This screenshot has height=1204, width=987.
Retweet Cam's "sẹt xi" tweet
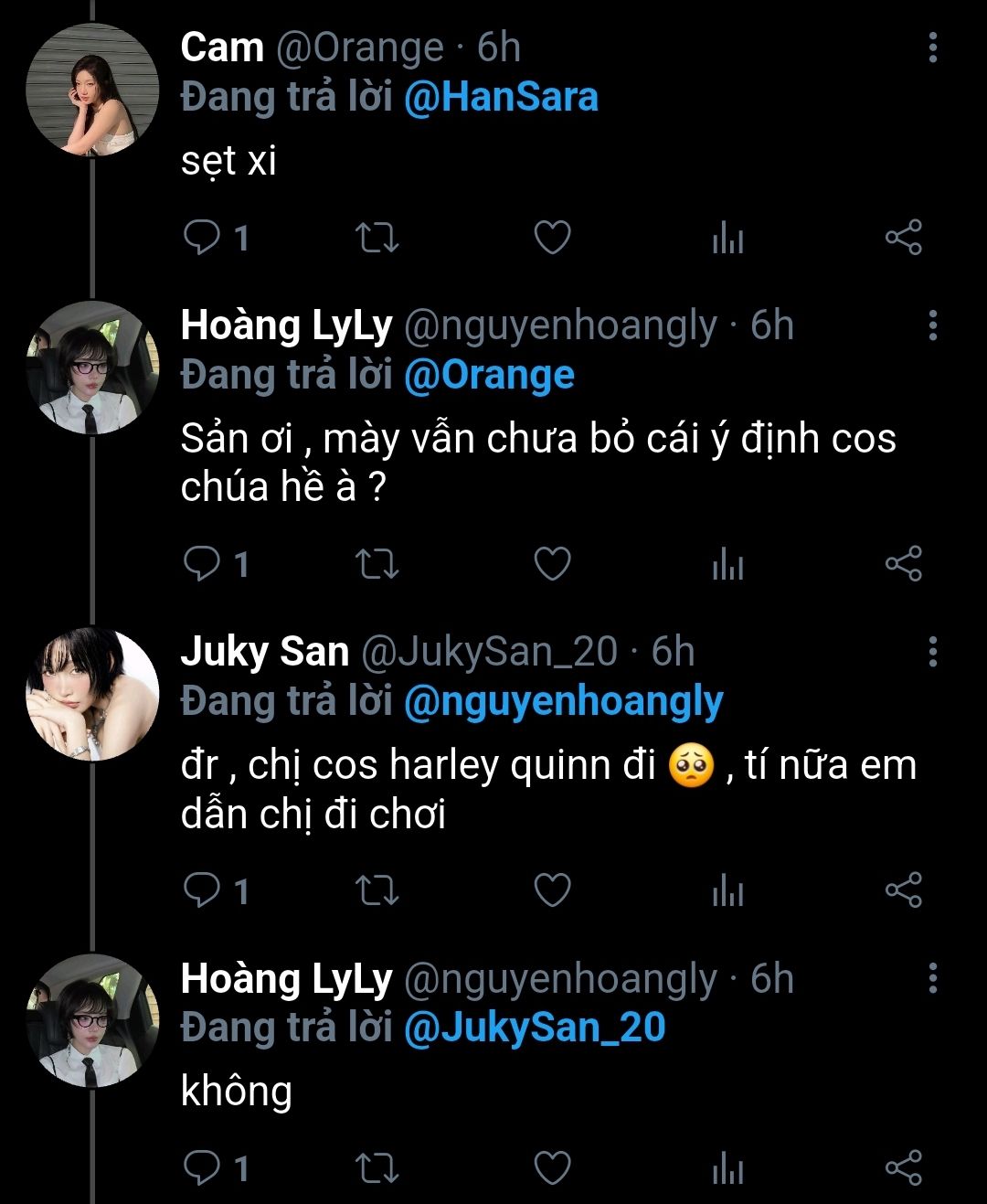377,239
